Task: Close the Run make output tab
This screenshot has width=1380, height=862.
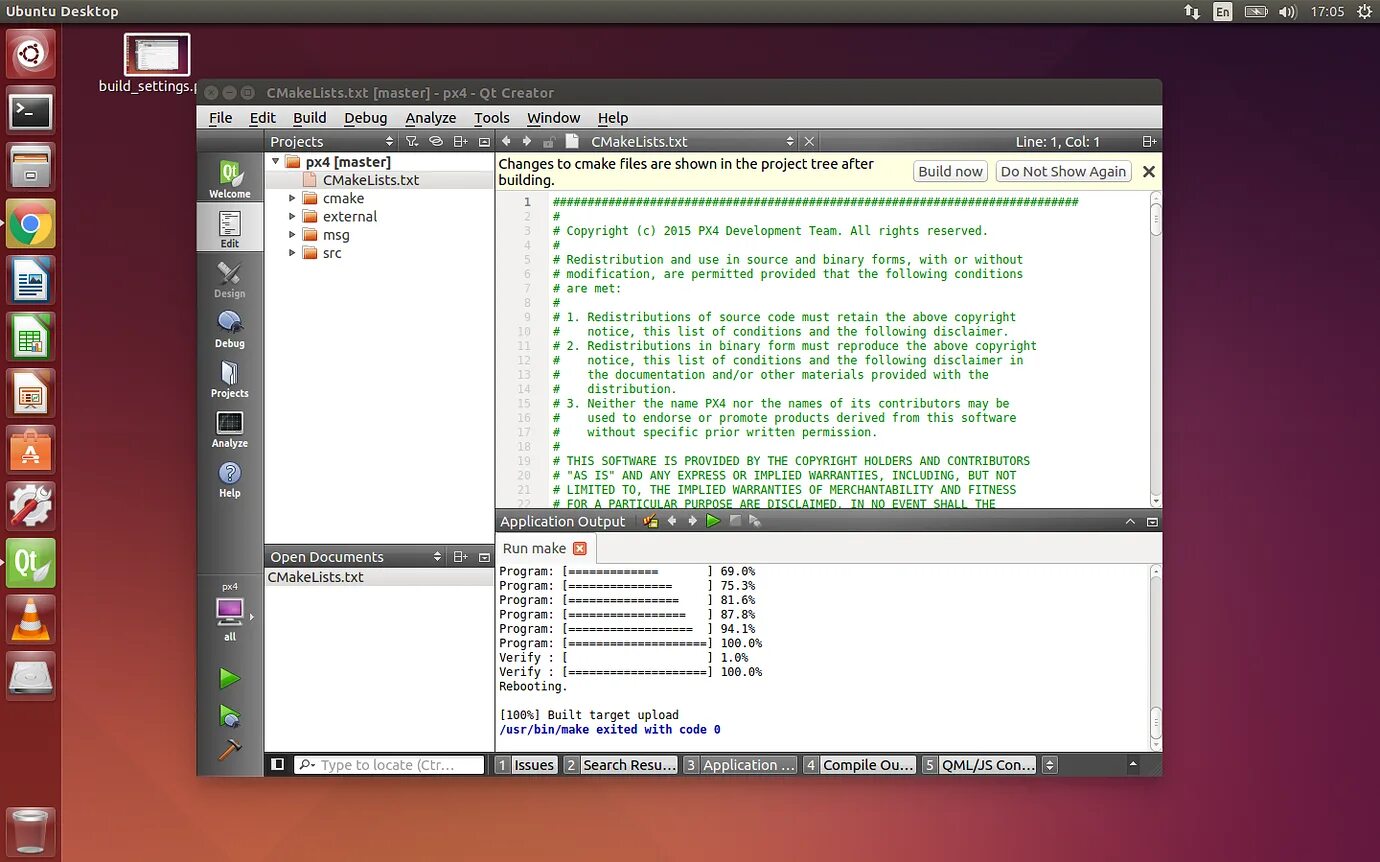Action: [x=579, y=548]
